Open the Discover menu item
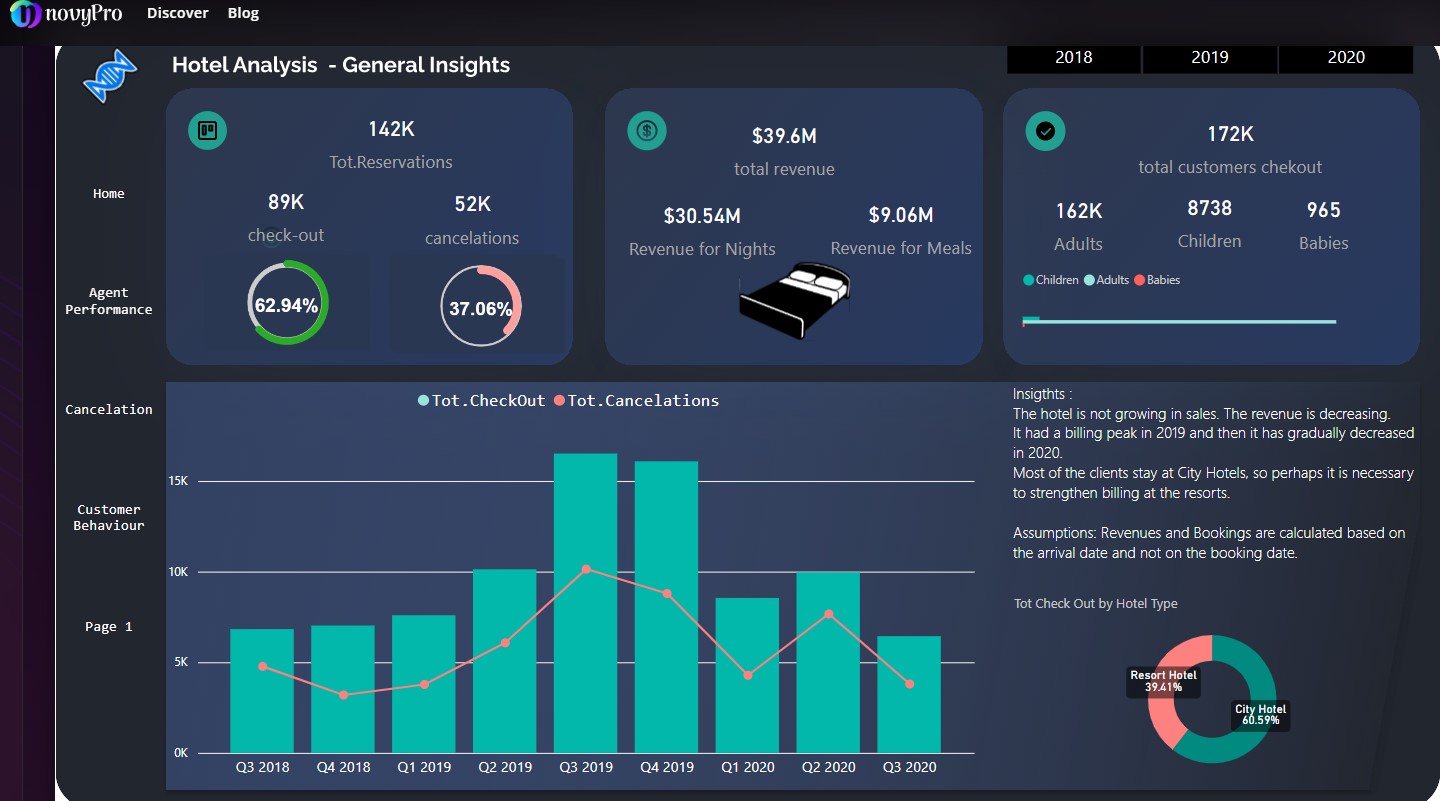The image size is (1440, 801). tap(177, 13)
